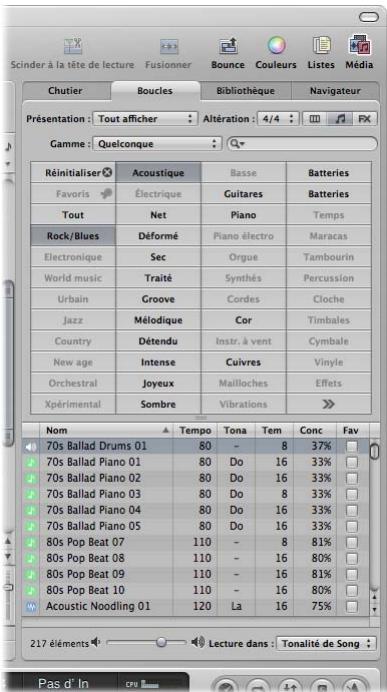The image size is (387, 692).
Task: Toggle the Rock/Blues genre filter
Action: click(73, 236)
